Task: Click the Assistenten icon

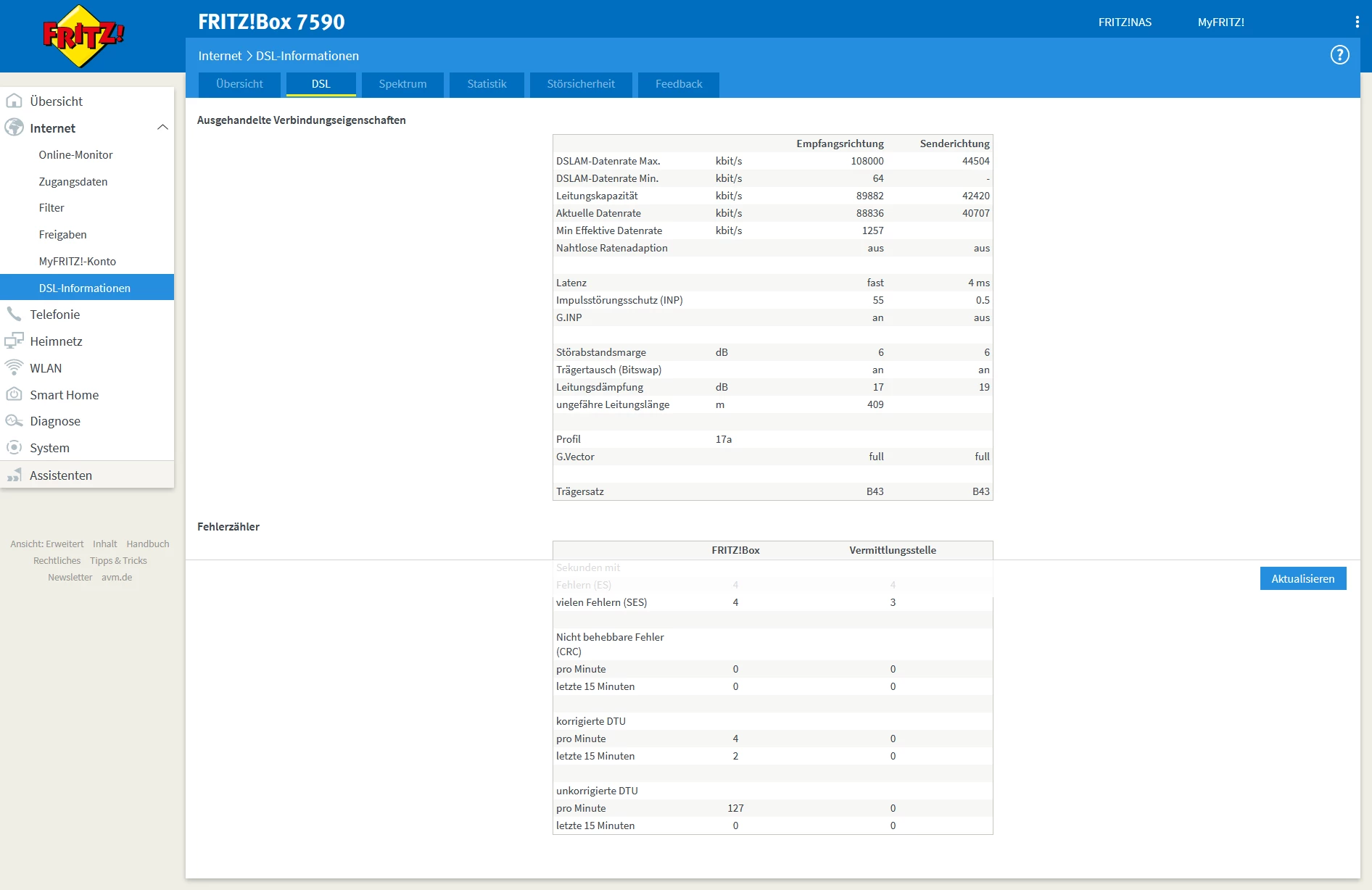Action: tap(14, 475)
